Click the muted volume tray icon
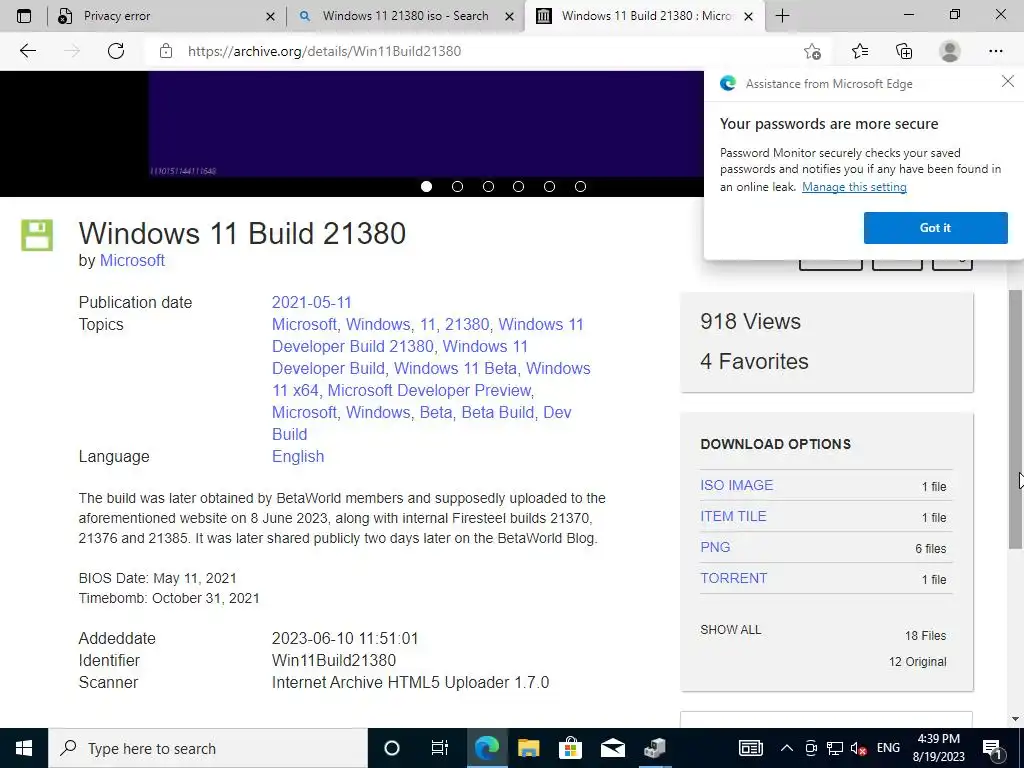 click(859, 748)
